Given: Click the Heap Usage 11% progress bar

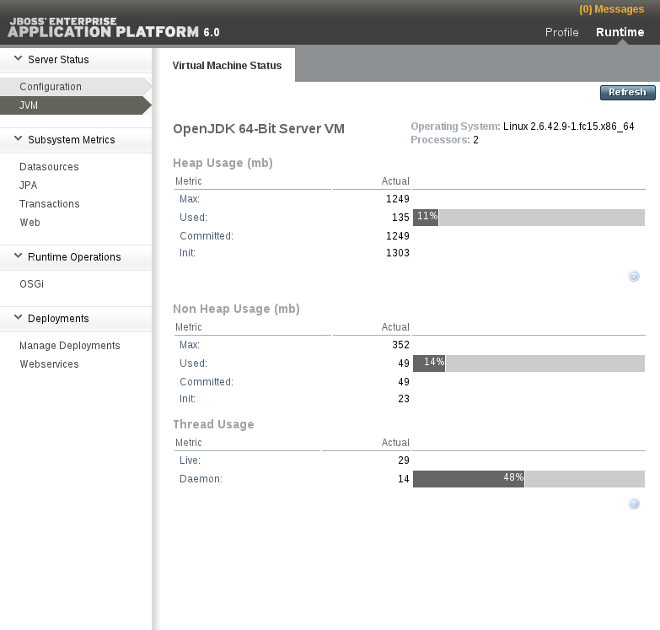Looking at the screenshot, I should (528, 217).
